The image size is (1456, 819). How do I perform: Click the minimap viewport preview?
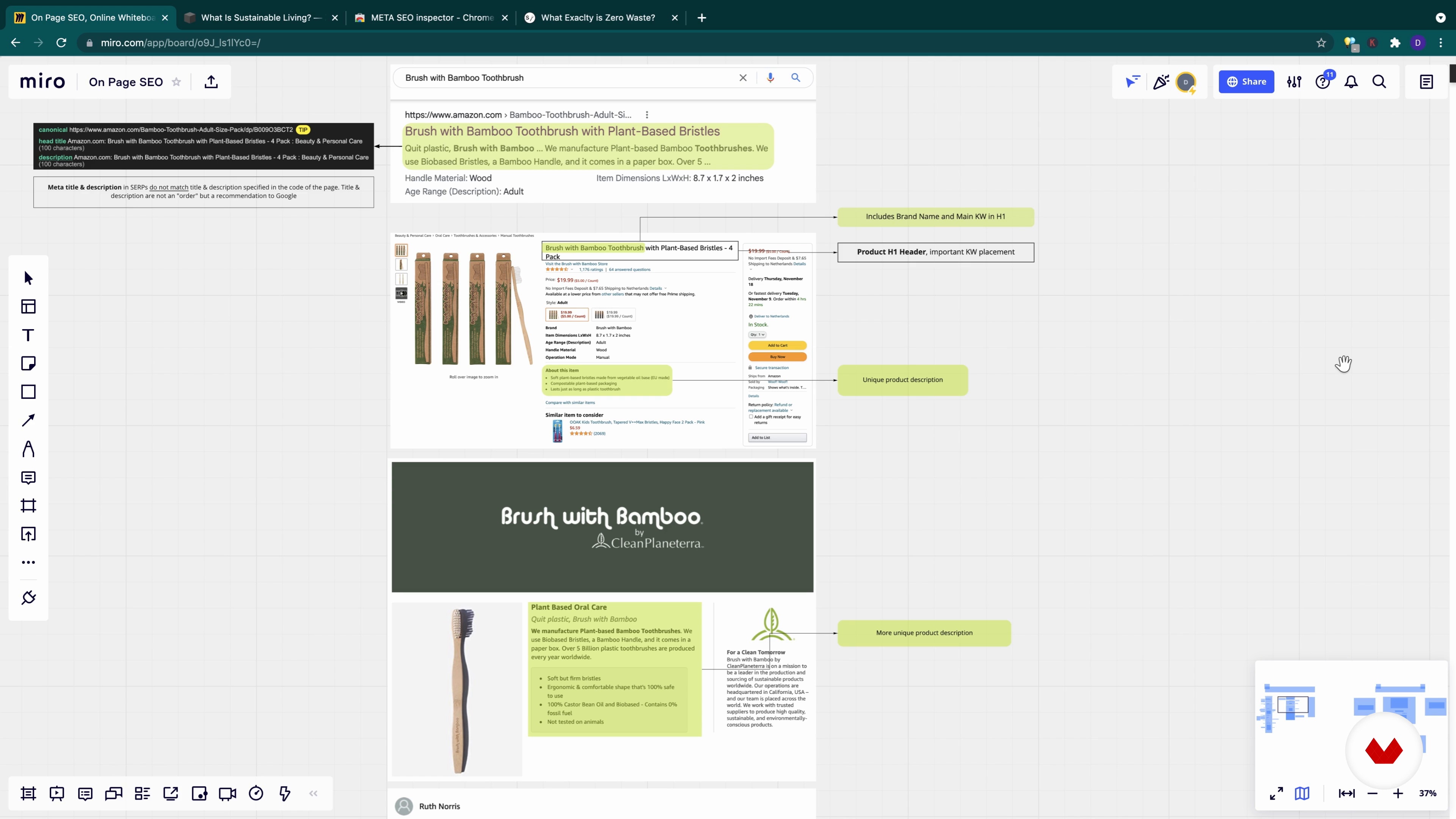pyautogui.click(x=1293, y=705)
